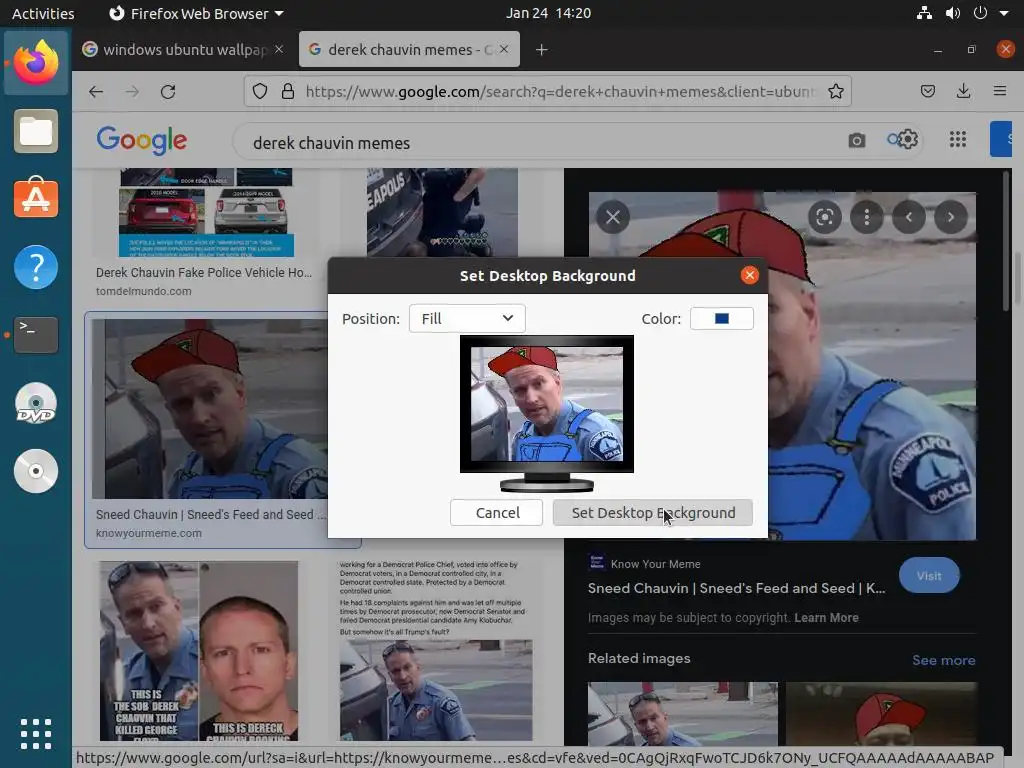The width and height of the screenshot is (1024, 768).
Task: Bookmark this page with the star
Action: coord(835,91)
